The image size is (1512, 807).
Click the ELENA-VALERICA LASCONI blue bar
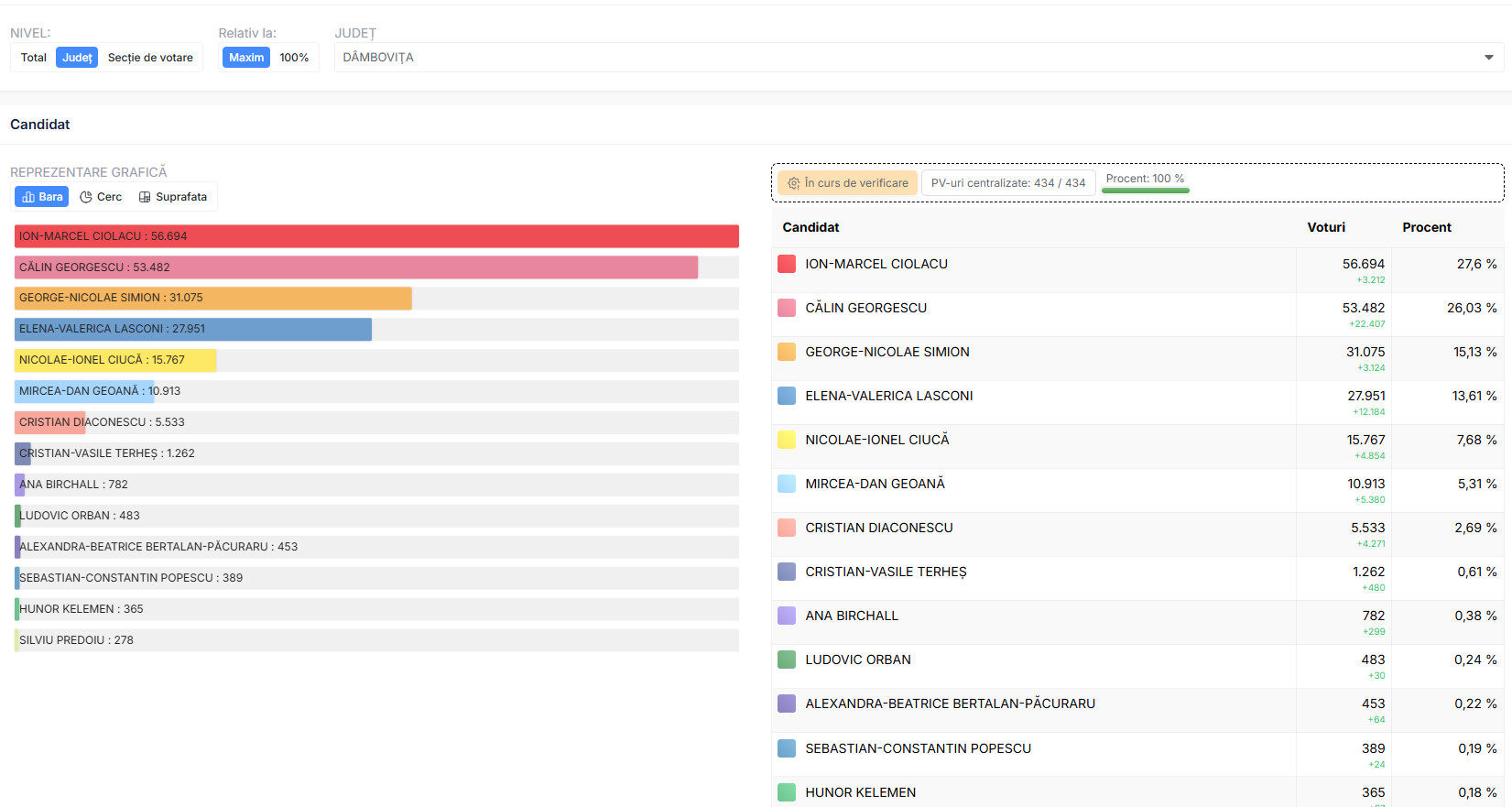click(193, 329)
